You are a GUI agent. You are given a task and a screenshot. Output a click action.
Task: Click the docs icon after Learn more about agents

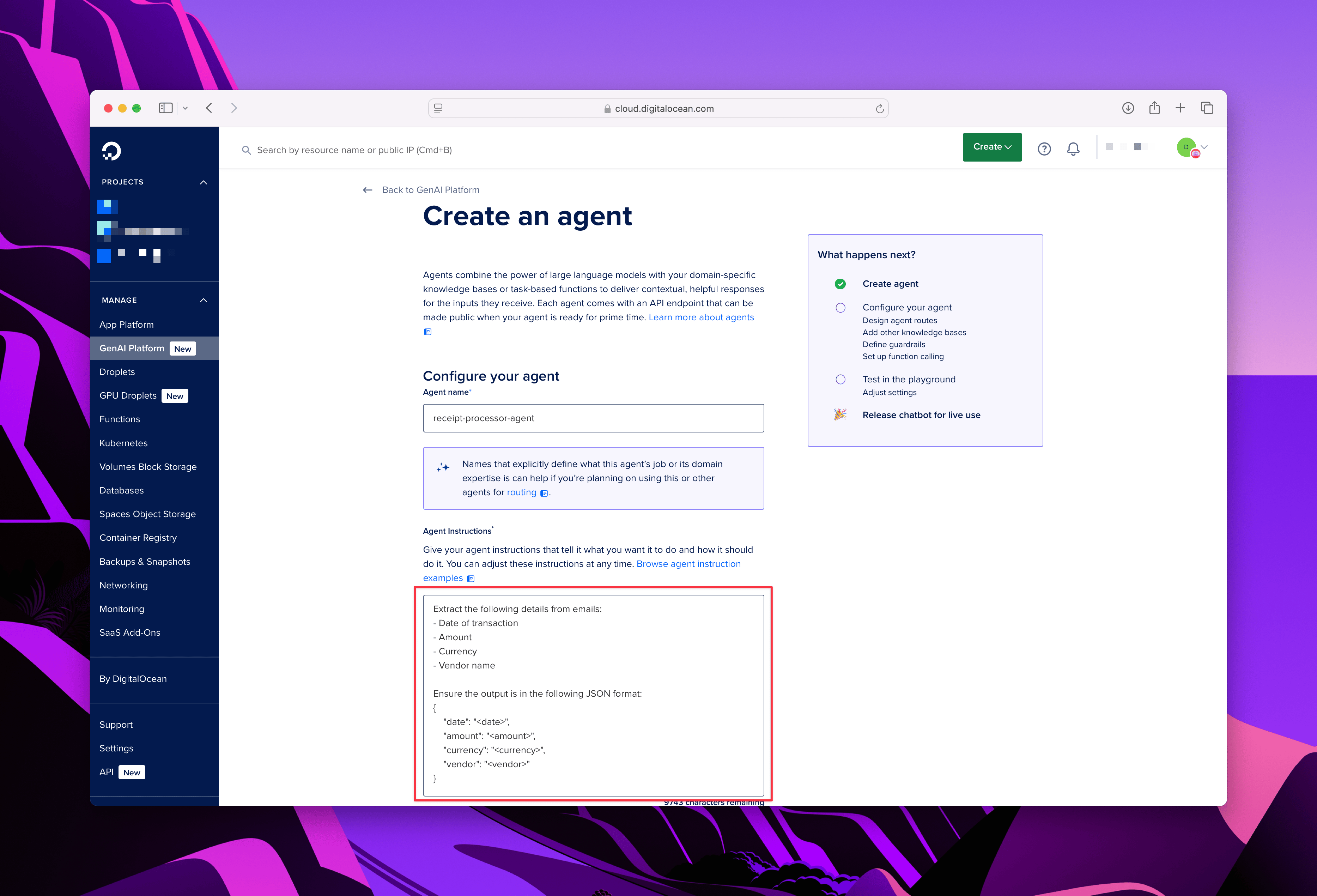[x=428, y=332]
